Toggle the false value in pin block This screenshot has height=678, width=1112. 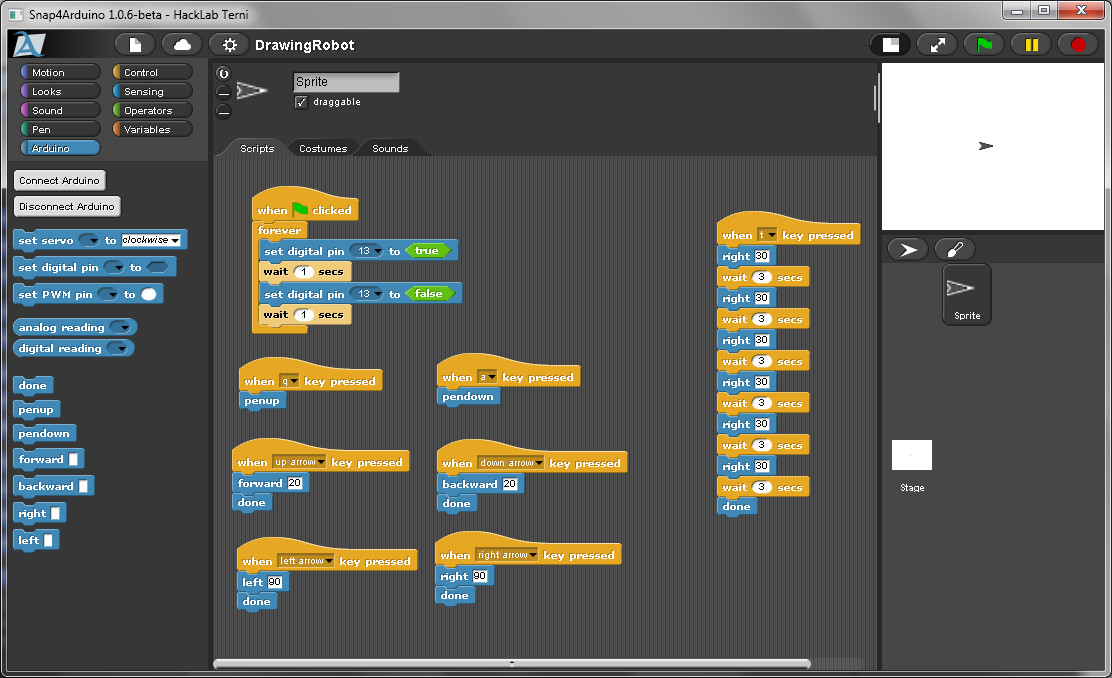click(428, 294)
